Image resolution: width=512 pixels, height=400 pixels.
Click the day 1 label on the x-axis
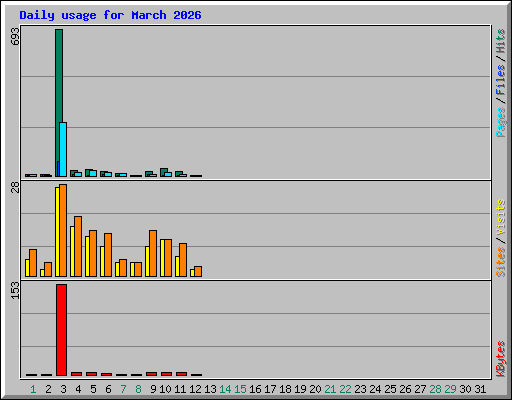pyautogui.click(x=33, y=389)
